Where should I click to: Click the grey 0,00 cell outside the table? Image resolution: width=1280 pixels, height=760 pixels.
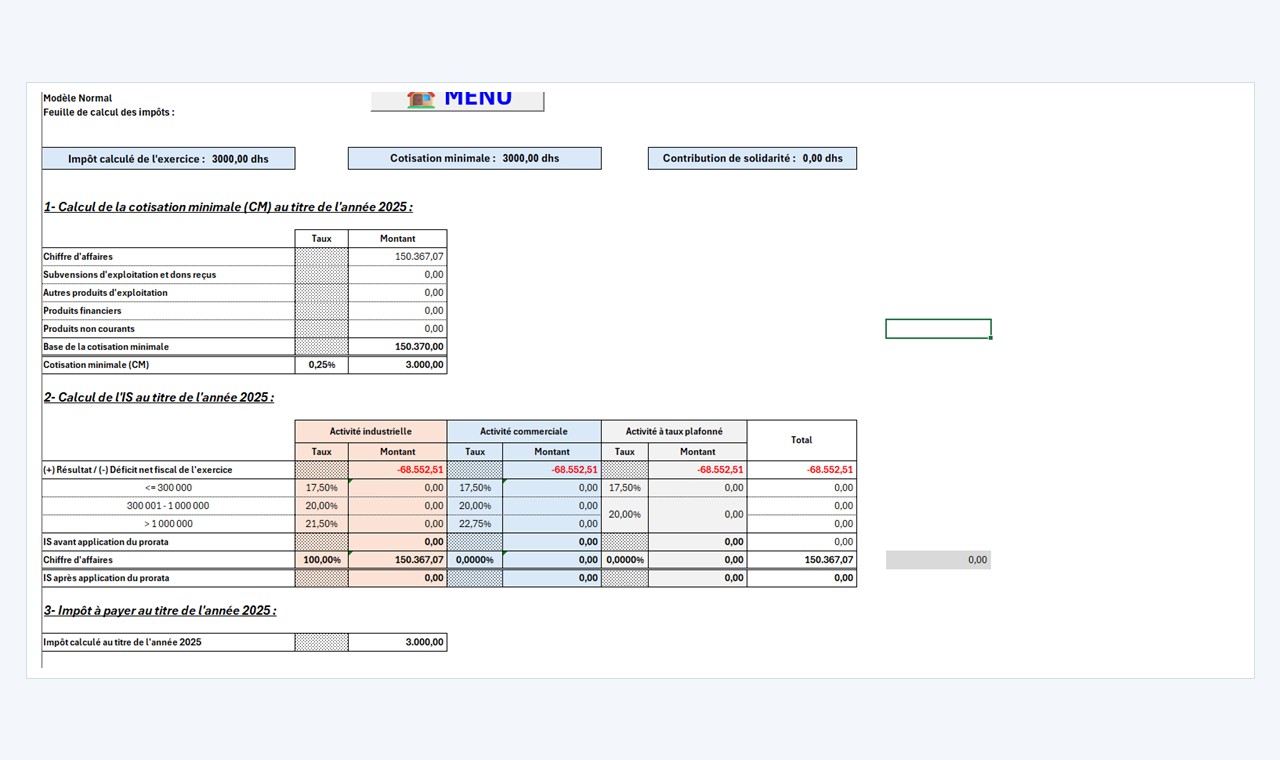(938, 560)
